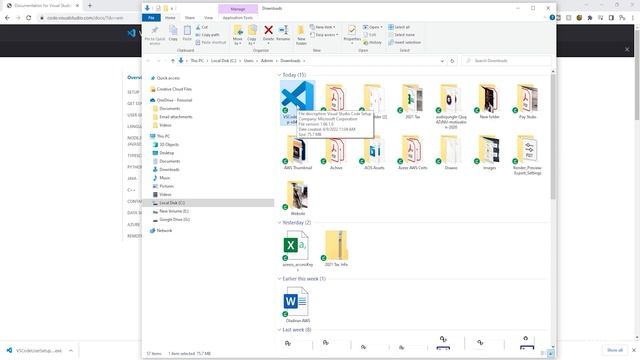Screen dimensions: 640x360
Task: Select Pictures in navigation pane
Action: coord(166,186)
